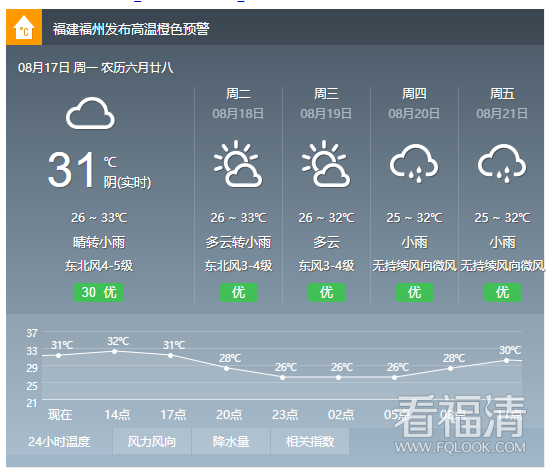Click the chart point labeled 30℃
Viewport: 553px width, 474px height.
[x=507, y=360]
